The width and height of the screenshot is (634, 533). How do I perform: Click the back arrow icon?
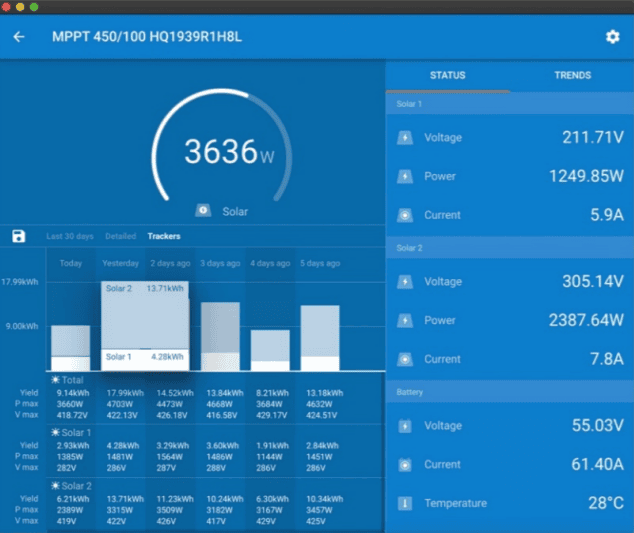19,37
